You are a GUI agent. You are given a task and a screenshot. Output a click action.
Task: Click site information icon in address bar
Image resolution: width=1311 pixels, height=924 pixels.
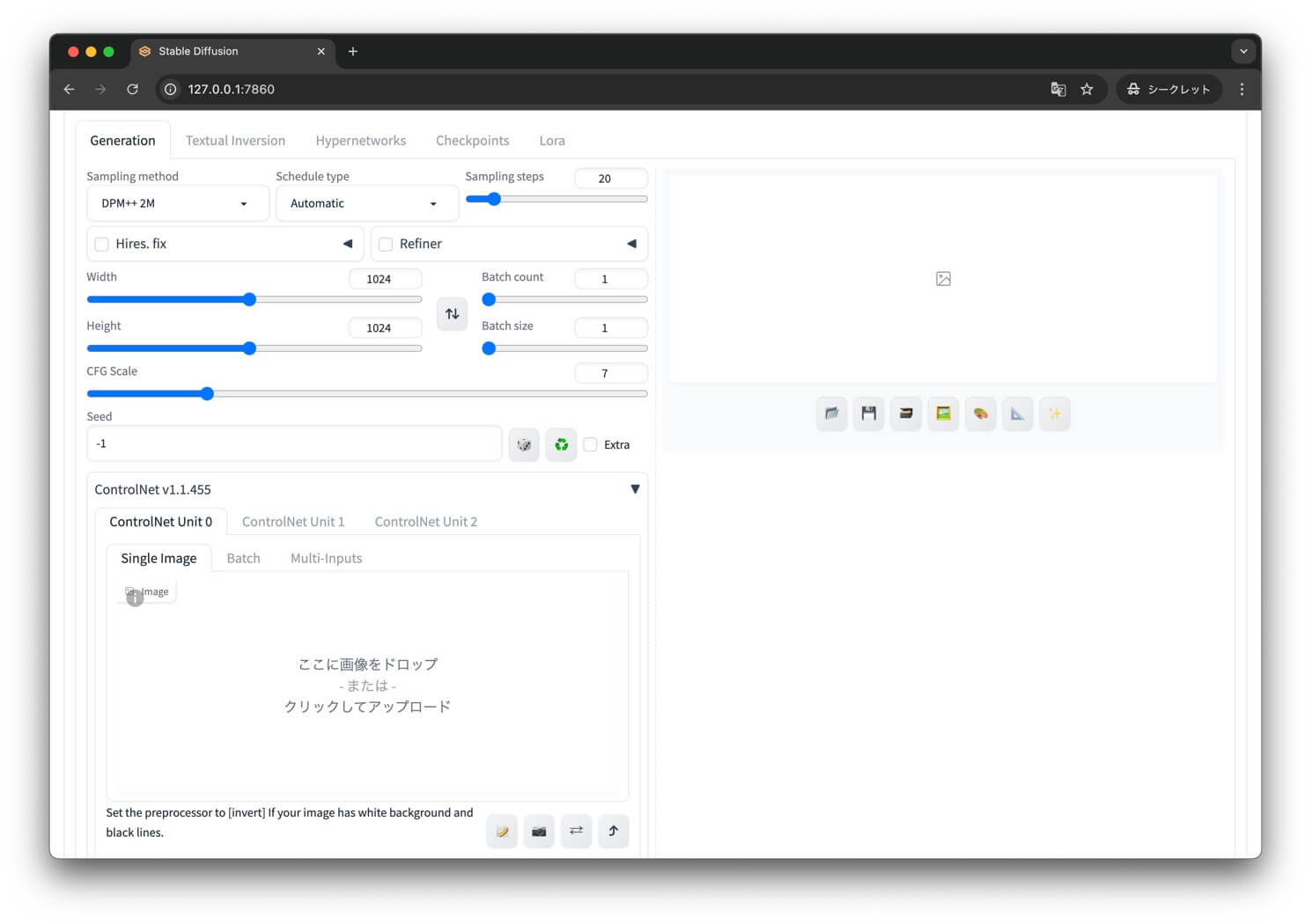[x=171, y=89]
